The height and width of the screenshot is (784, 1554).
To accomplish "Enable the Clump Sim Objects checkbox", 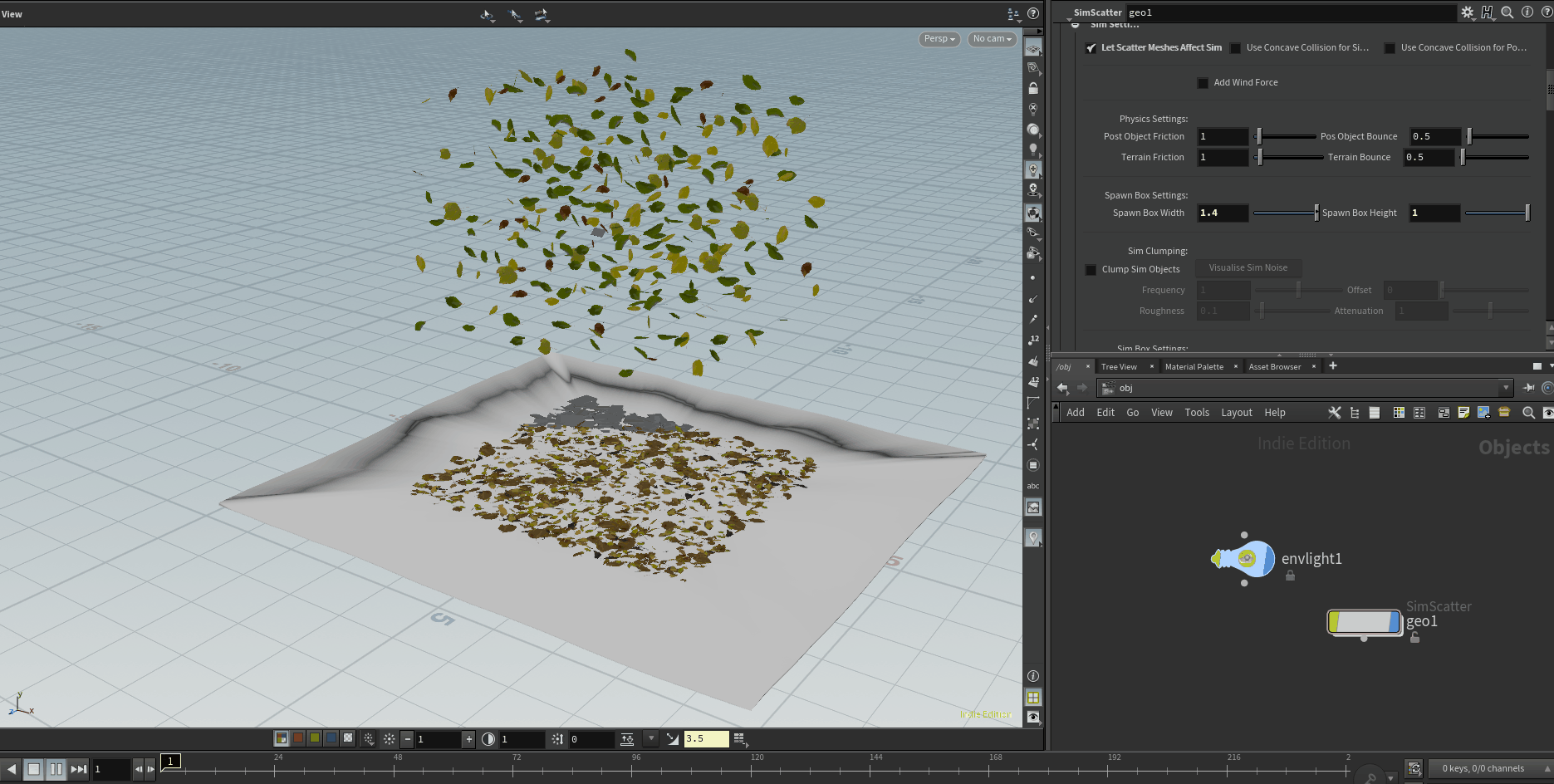I will 1091,270.
